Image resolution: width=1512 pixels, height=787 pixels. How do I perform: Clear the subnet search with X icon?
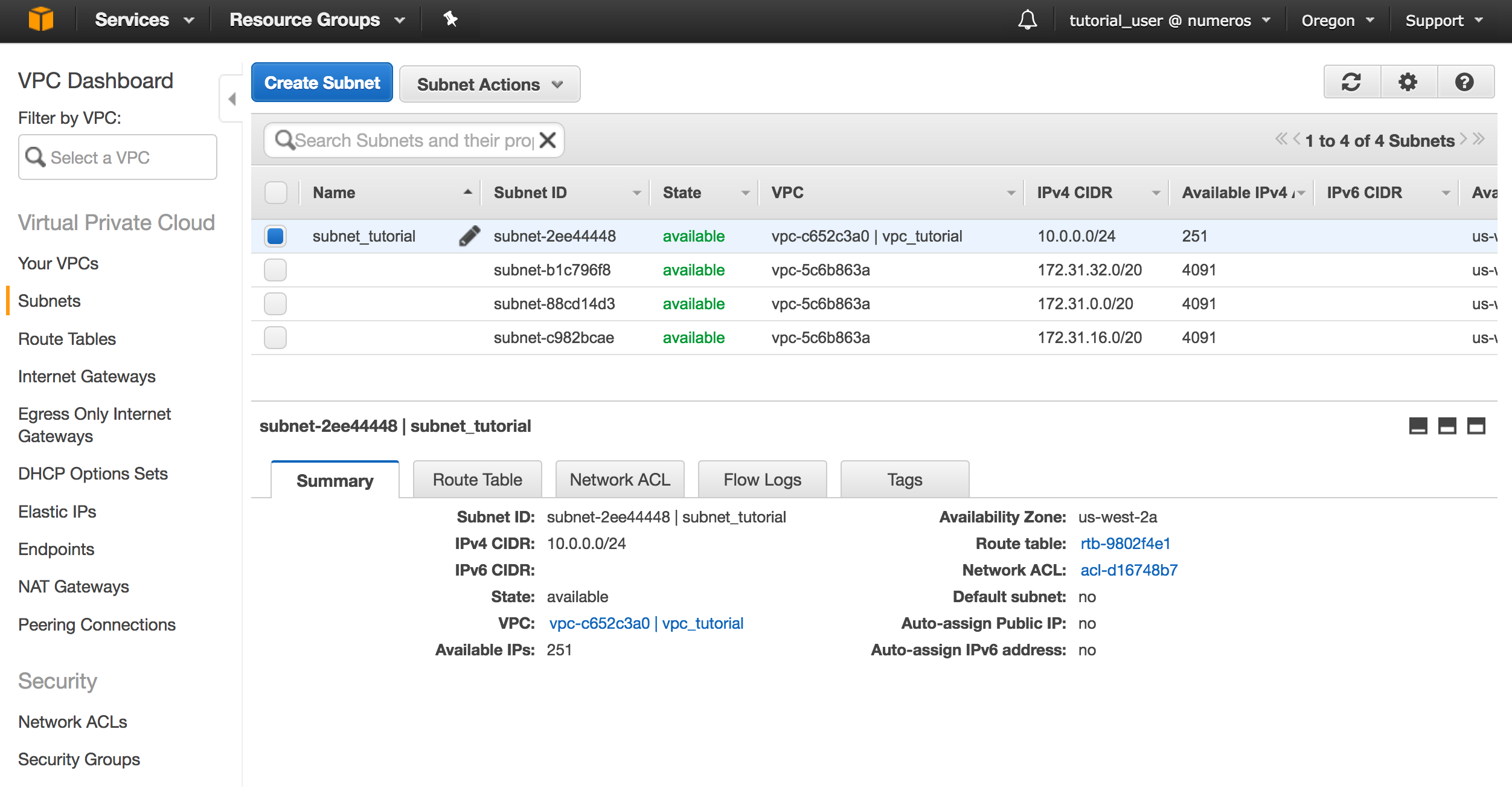point(548,140)
